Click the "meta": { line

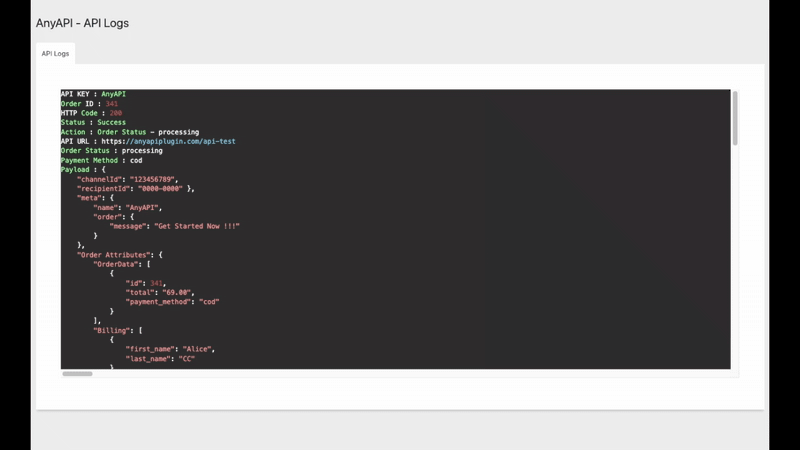[95, 198]
